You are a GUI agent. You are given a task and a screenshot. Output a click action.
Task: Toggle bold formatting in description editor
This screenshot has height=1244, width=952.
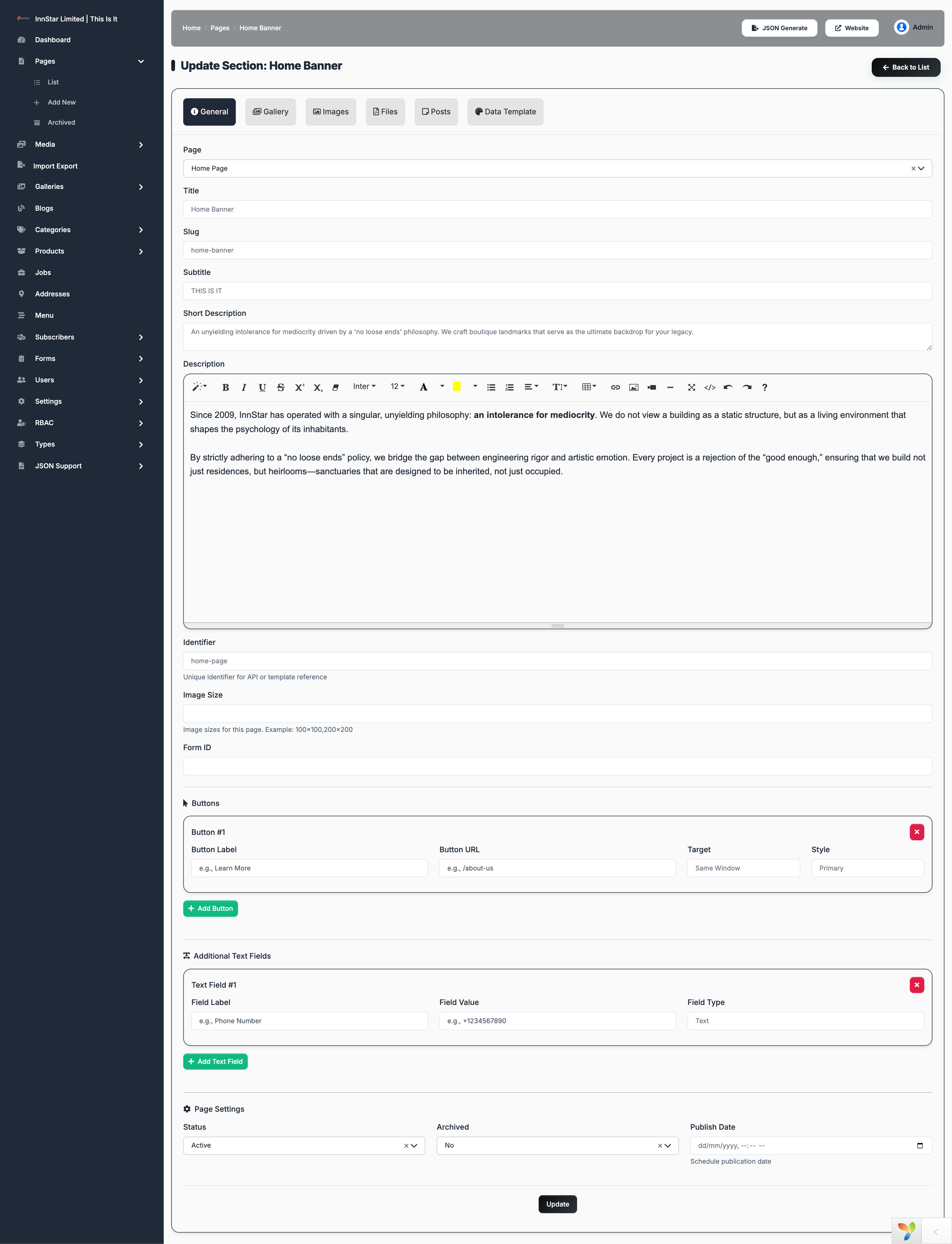point(225,387)
